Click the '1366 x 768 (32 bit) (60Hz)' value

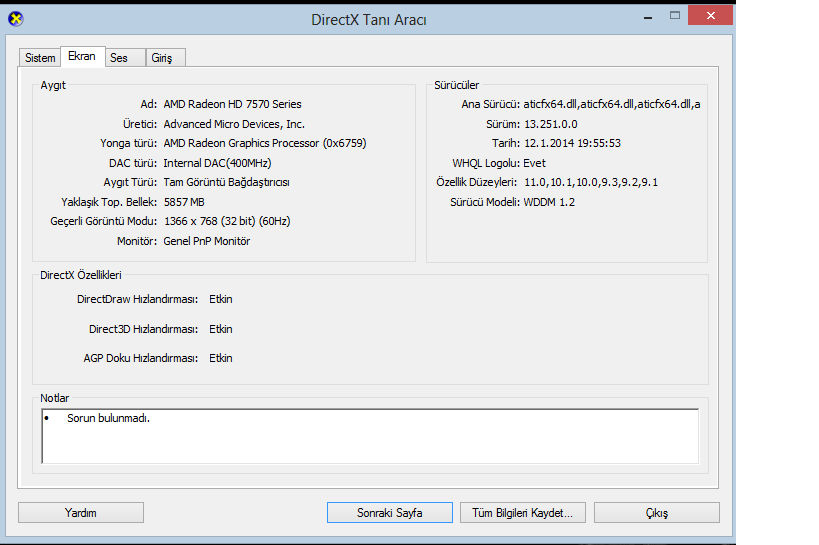pyautogui.click(x=227, y=222)
